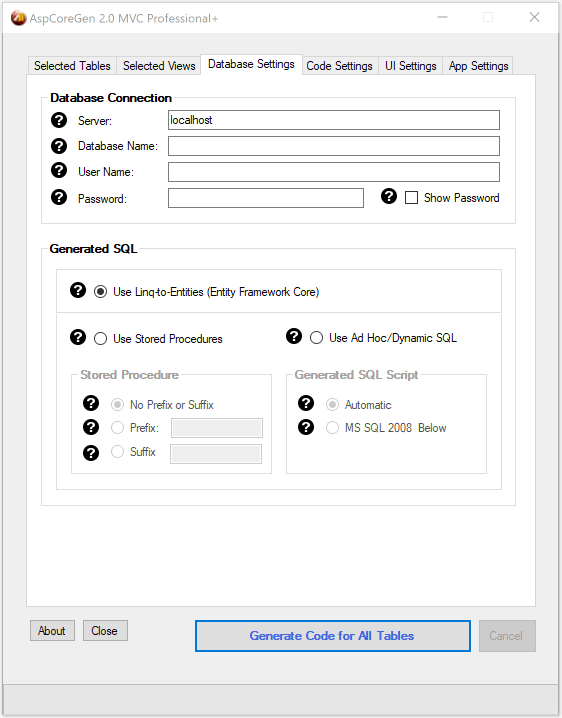Image resolution: width=562 pixels, height=718 pixels.
Task: Select Use Stored Procedures radio button
Action: pos(100,339)
